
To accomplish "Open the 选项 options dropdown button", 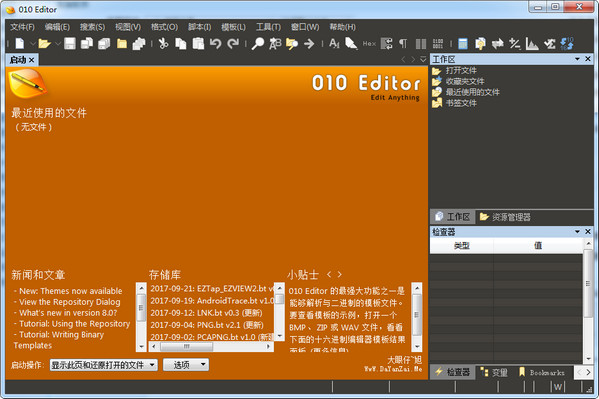I will pos(186,365).
